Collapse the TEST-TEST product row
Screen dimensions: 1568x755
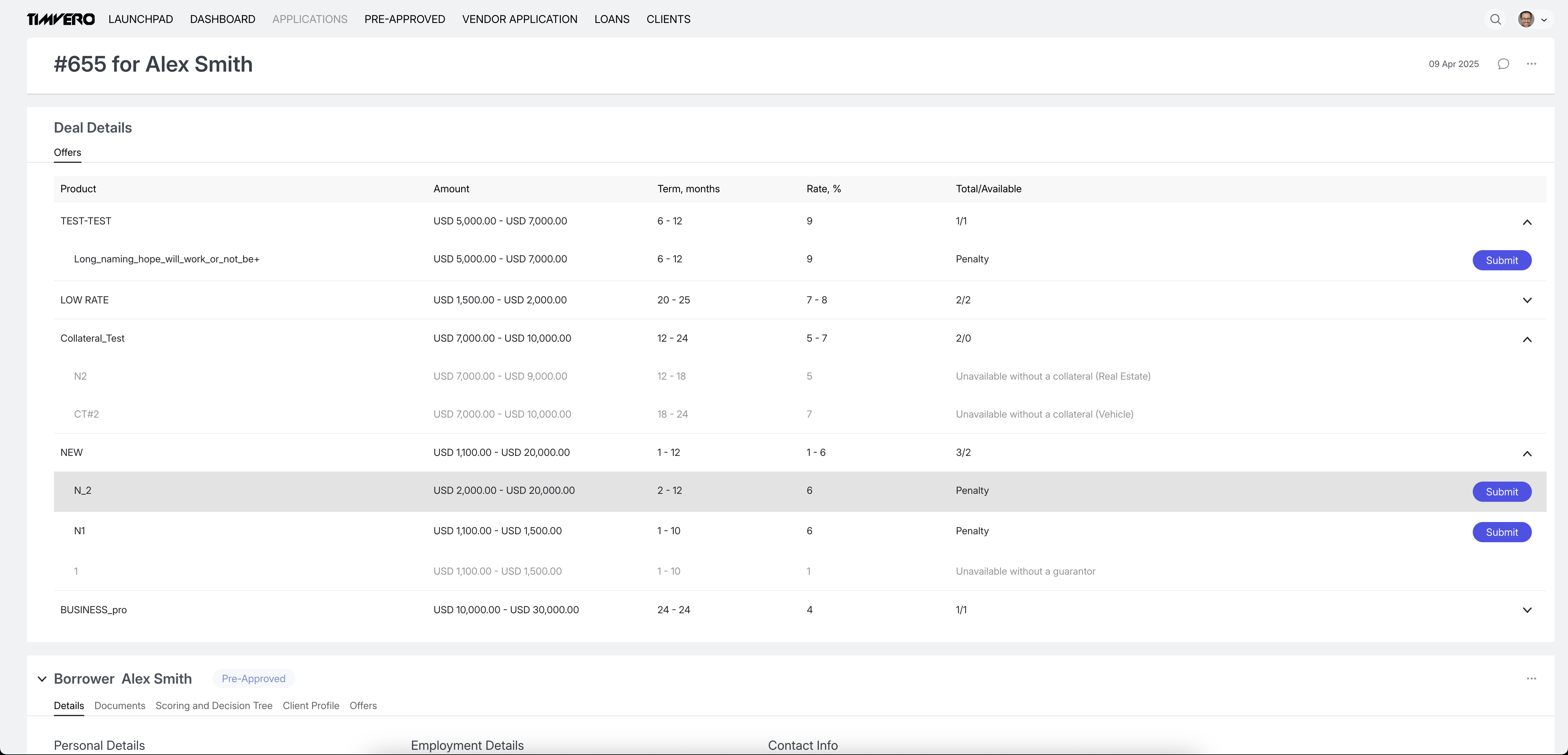(1527, 222)
